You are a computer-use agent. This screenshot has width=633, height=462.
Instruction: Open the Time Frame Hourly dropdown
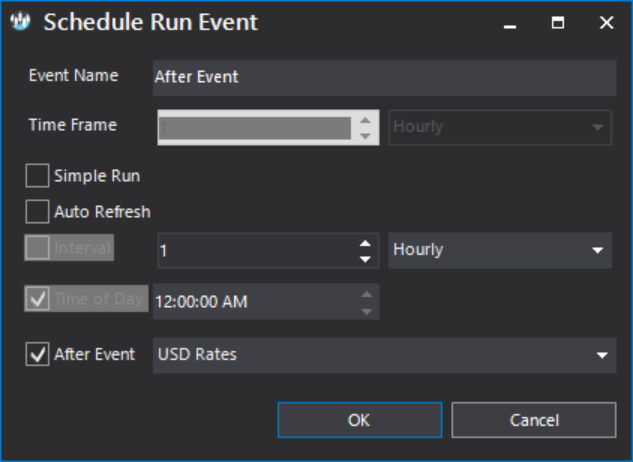(500, 127)
